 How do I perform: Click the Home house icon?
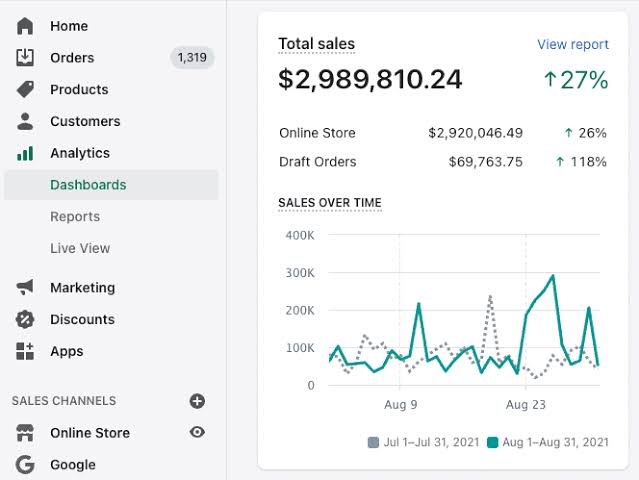tap(25, 26)
